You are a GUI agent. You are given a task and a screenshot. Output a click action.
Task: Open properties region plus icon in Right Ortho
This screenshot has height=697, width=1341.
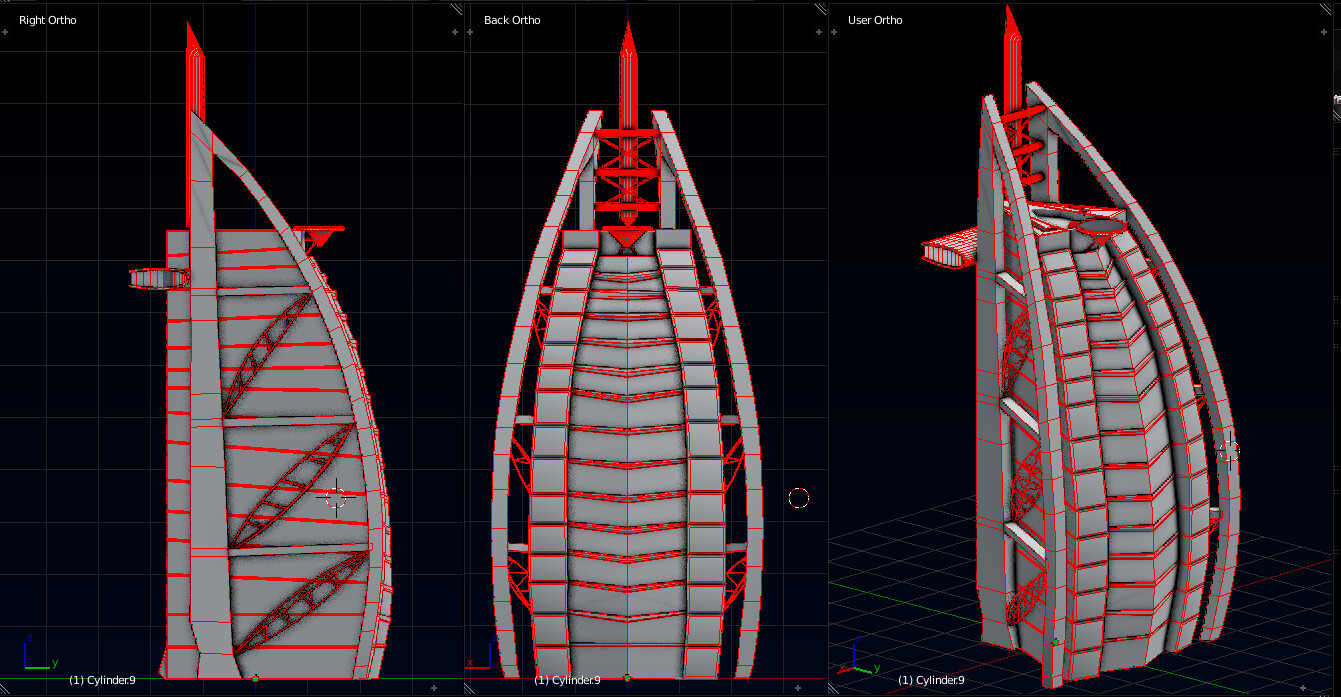point(454,32)
